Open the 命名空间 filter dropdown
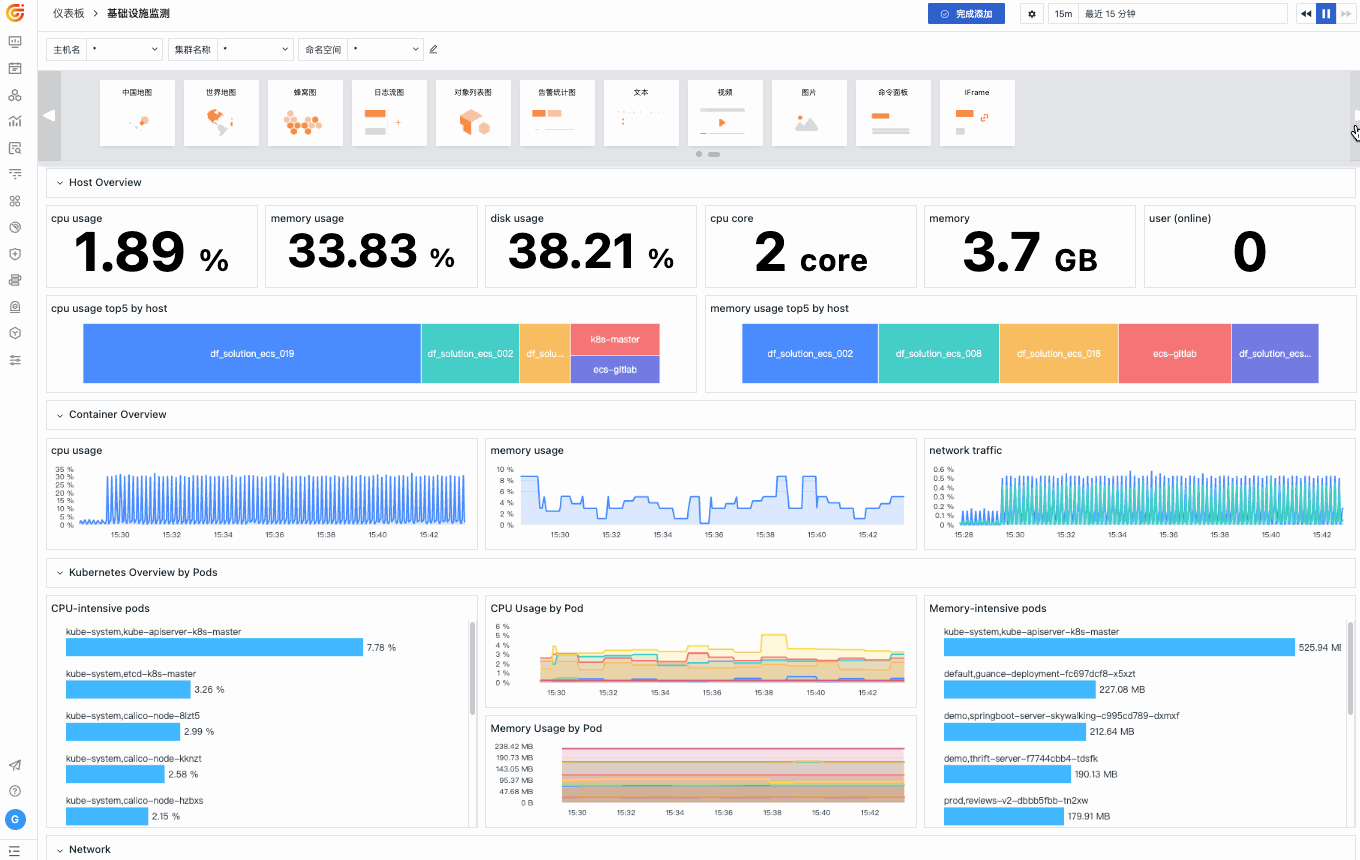The width and height of the screenshot is (1360, 860). coord(386,49)
